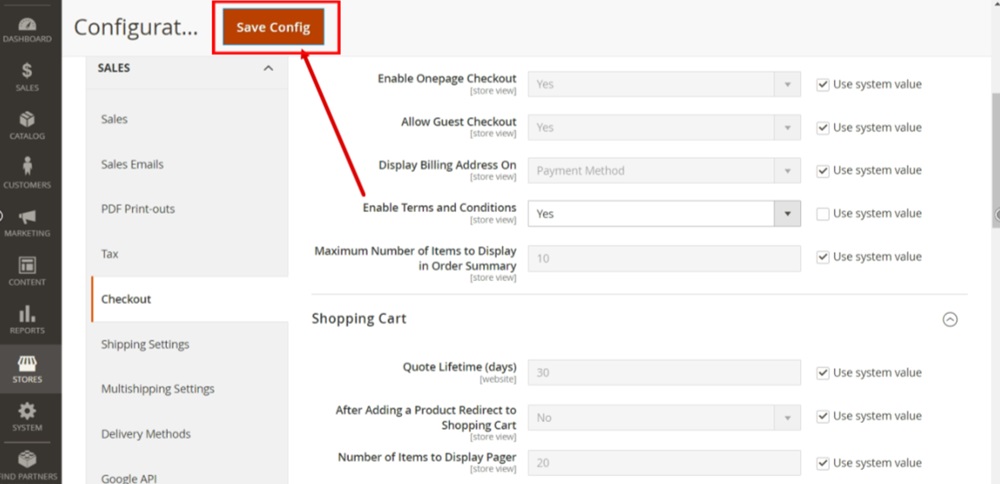The height and width of the screenshot is (484, 1000).
Task: Open the Sales dollar icon menu
Action: [x=27, y=76]
